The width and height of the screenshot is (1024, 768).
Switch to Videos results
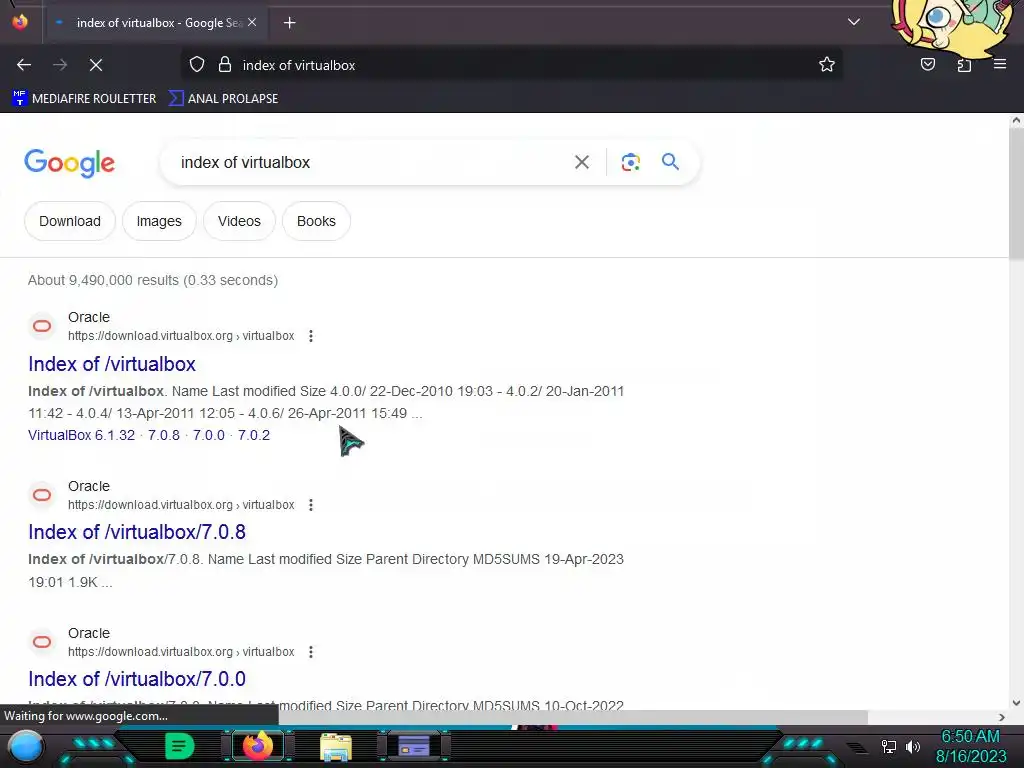[239, 221]
